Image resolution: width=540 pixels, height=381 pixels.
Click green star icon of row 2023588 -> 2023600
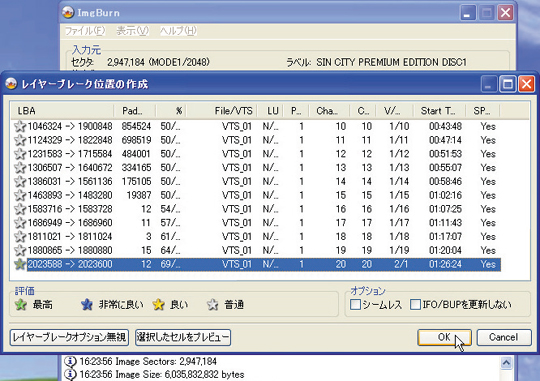tap(20, 264)
